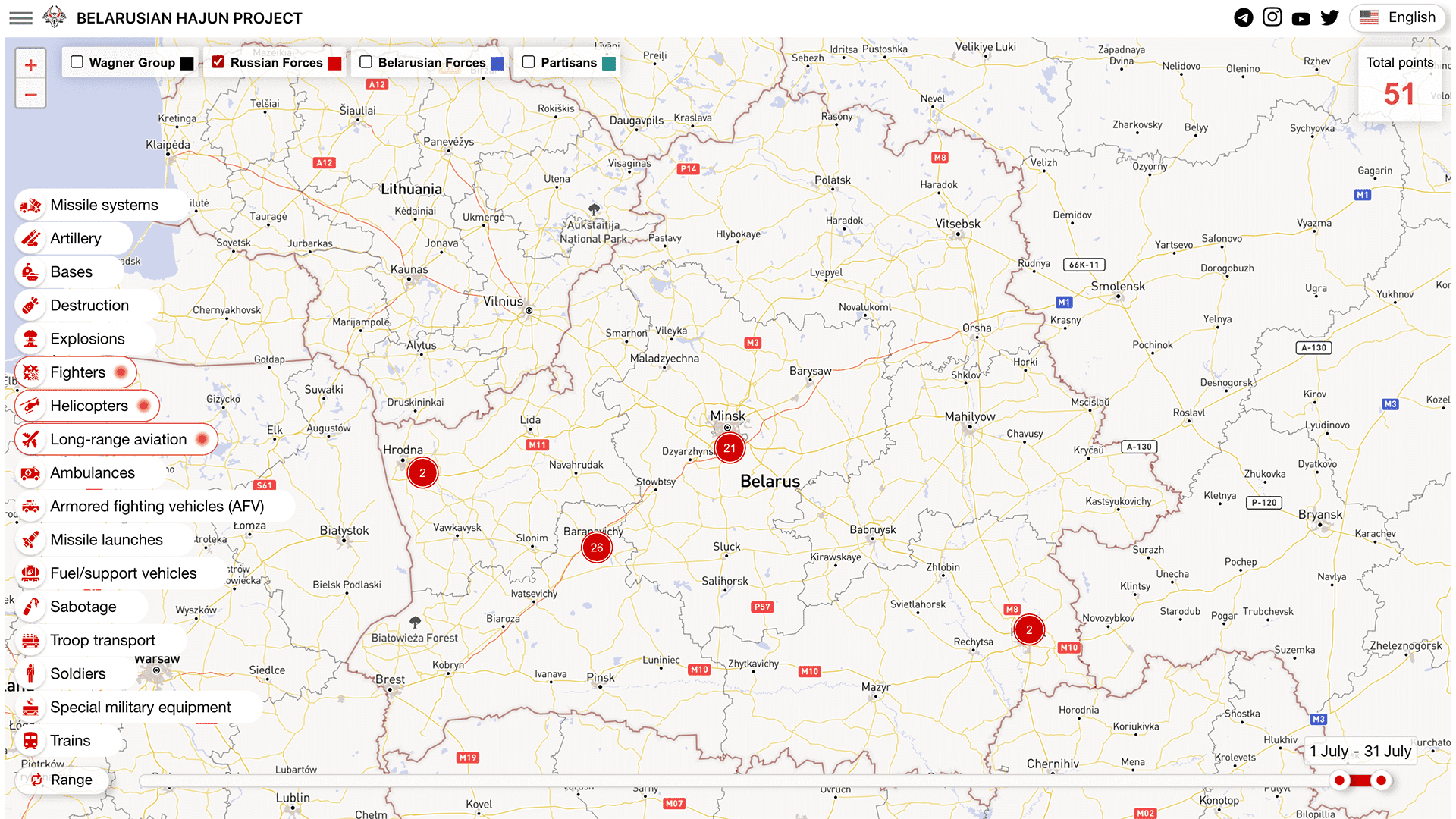Zoom in on the map
1456x819 pixels.
(31, 65)
